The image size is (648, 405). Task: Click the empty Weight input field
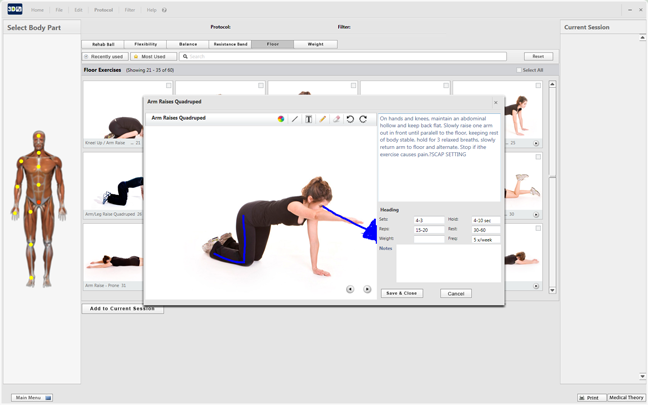[x=429, y=239]
